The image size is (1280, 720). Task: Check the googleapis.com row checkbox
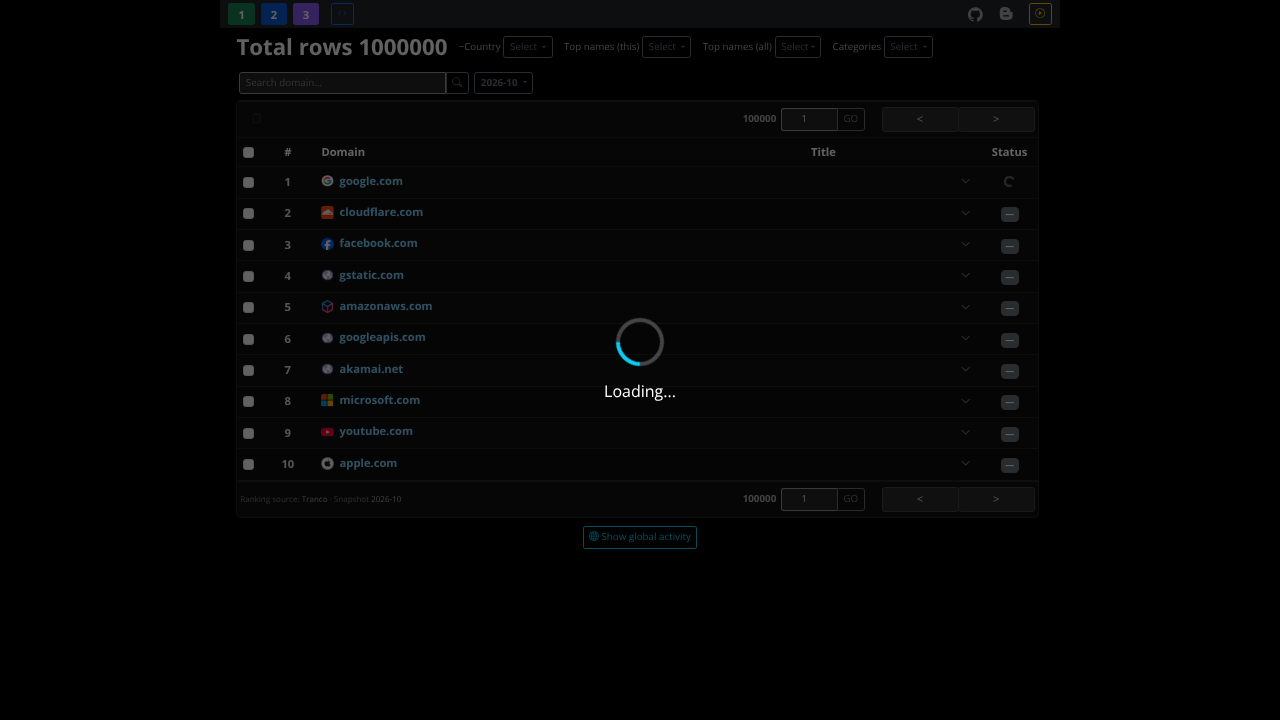tap(248, 339)
